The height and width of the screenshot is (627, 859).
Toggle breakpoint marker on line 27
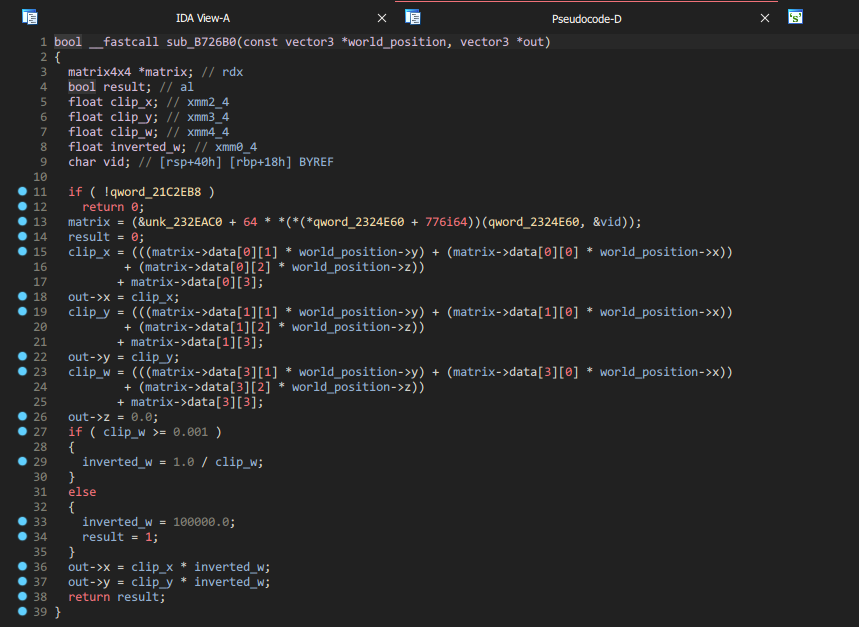pyautogui.click(x=22, y=432)
